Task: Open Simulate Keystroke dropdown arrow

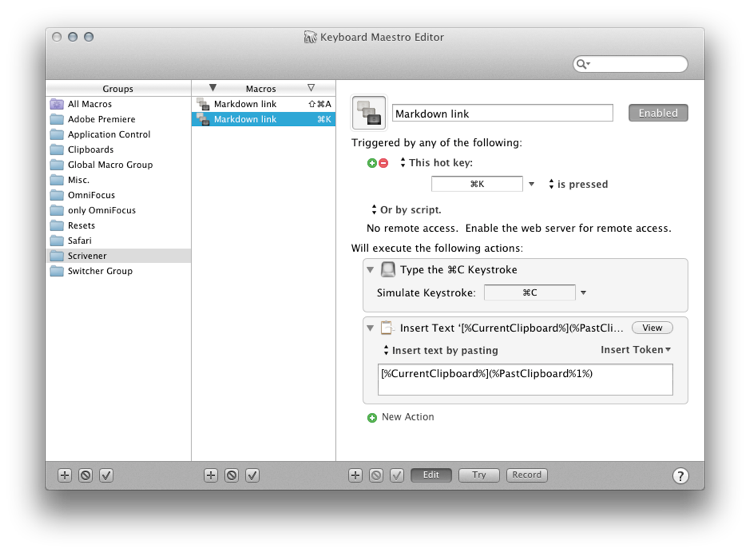Action: click(584, 293)
